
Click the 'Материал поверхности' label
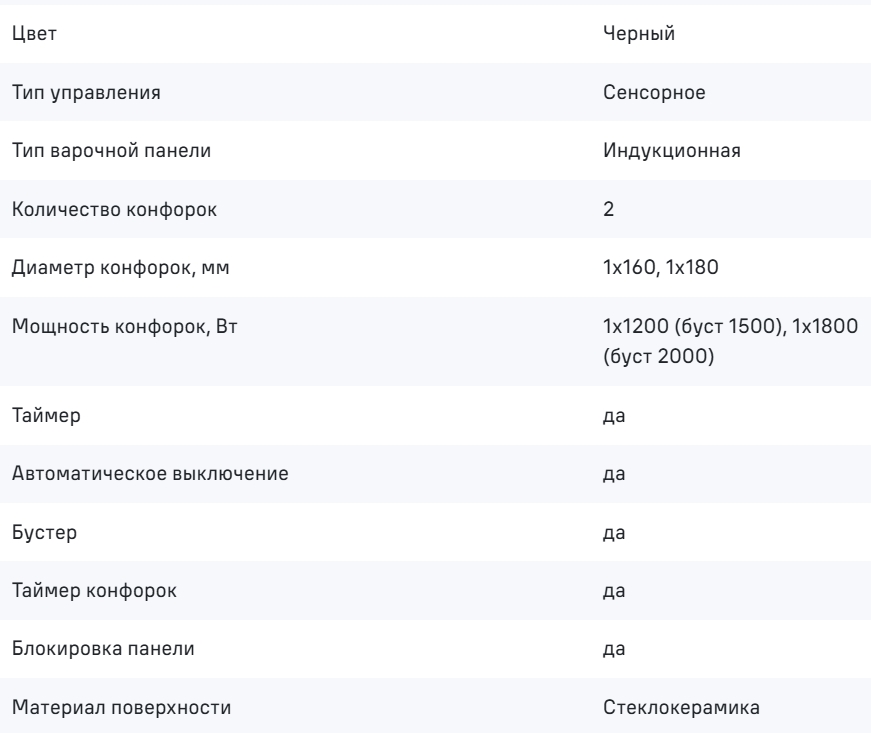point(121,708)
